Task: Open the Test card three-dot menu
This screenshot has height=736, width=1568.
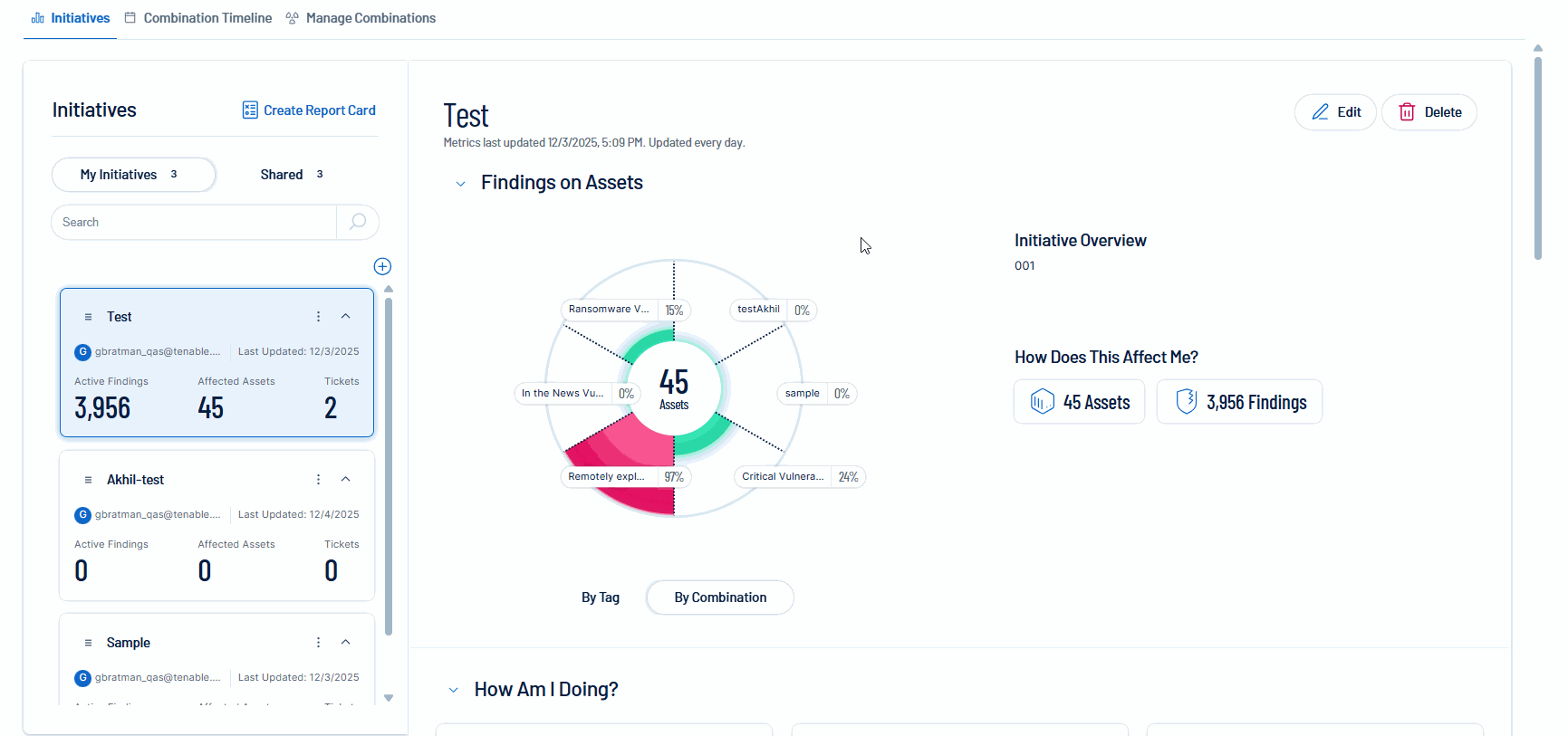Action: [x=318, y=317]
